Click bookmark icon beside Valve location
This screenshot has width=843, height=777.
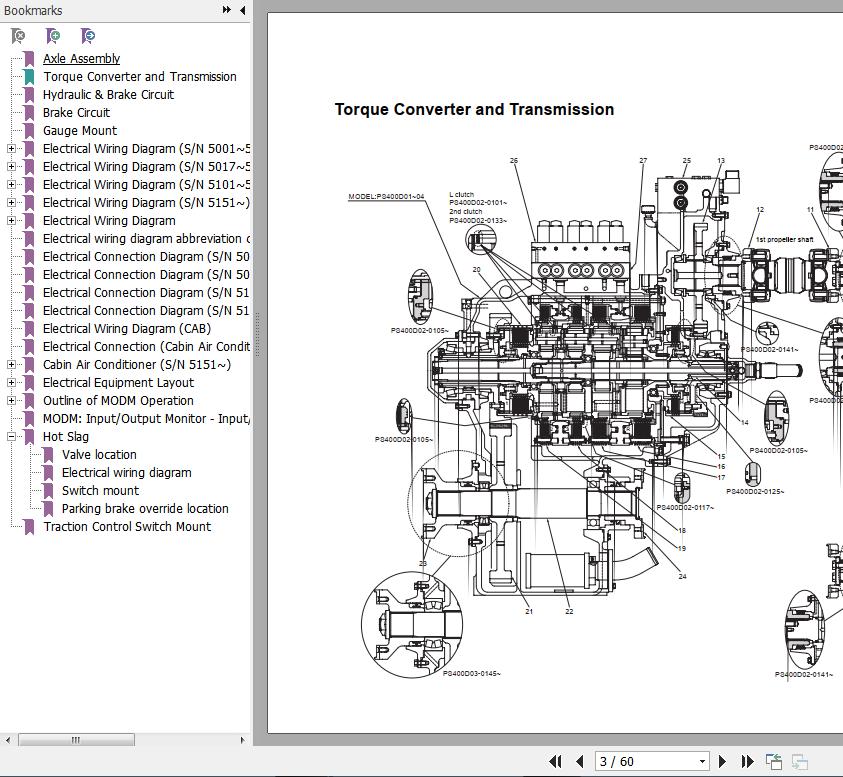pos(48,455)
